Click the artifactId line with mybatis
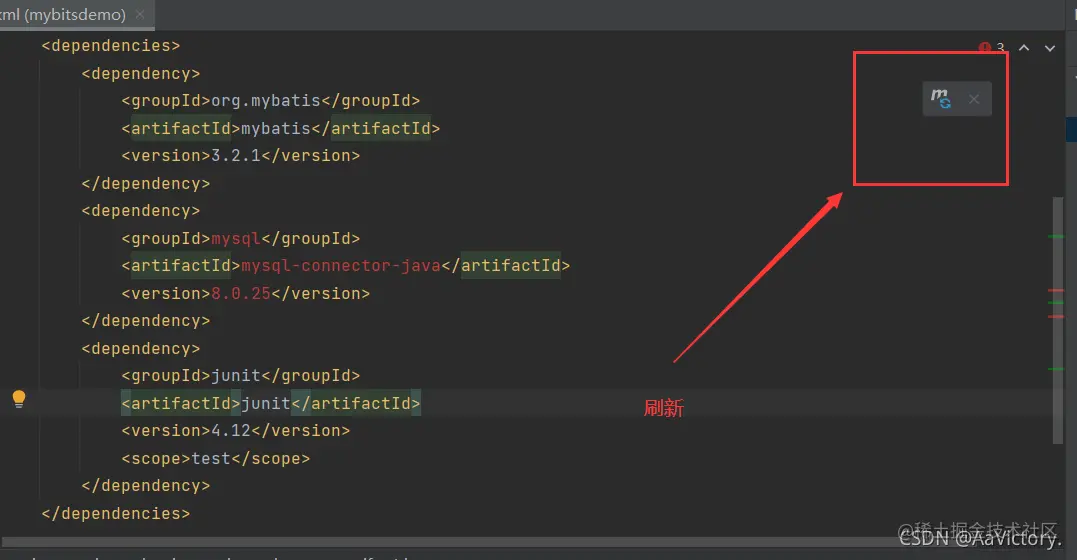Screen dimensions: 1077x560 (x=281, y=128)
